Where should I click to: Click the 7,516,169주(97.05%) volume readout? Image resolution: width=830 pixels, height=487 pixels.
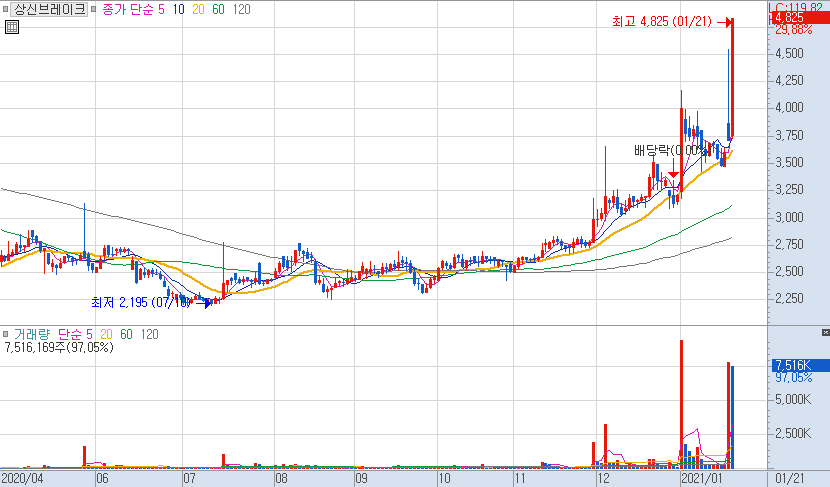tap(59, 348)
